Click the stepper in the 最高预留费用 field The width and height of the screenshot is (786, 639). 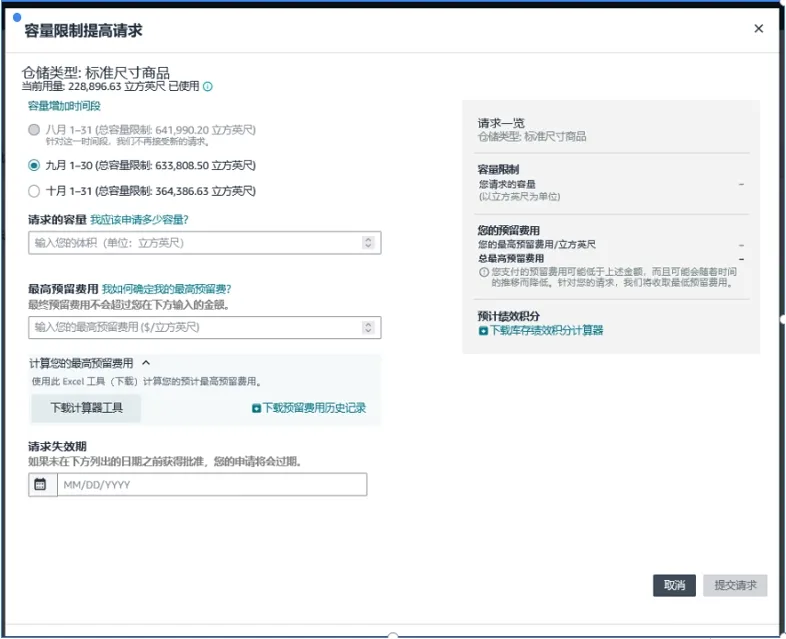[368, 327]
